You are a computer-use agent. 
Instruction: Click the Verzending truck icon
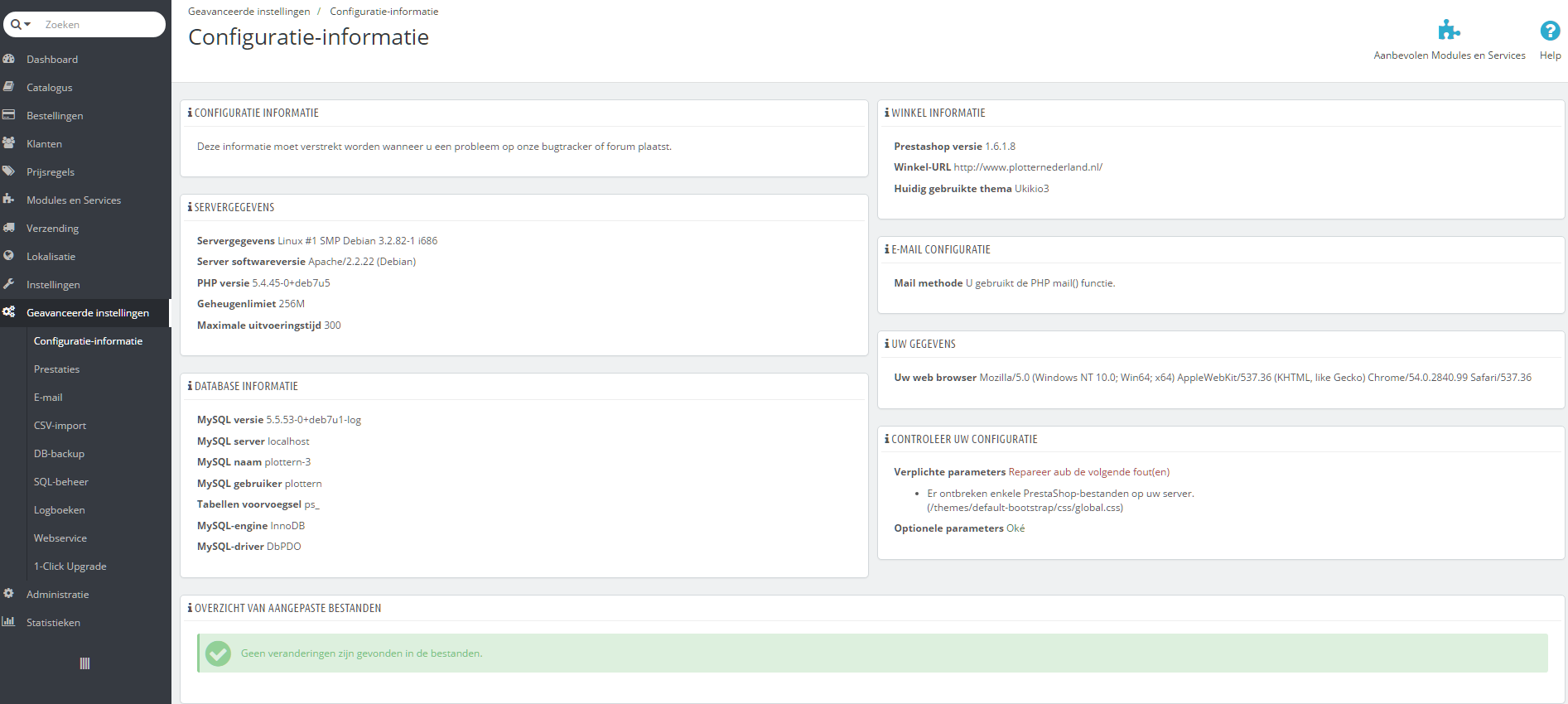click(8, 228)
